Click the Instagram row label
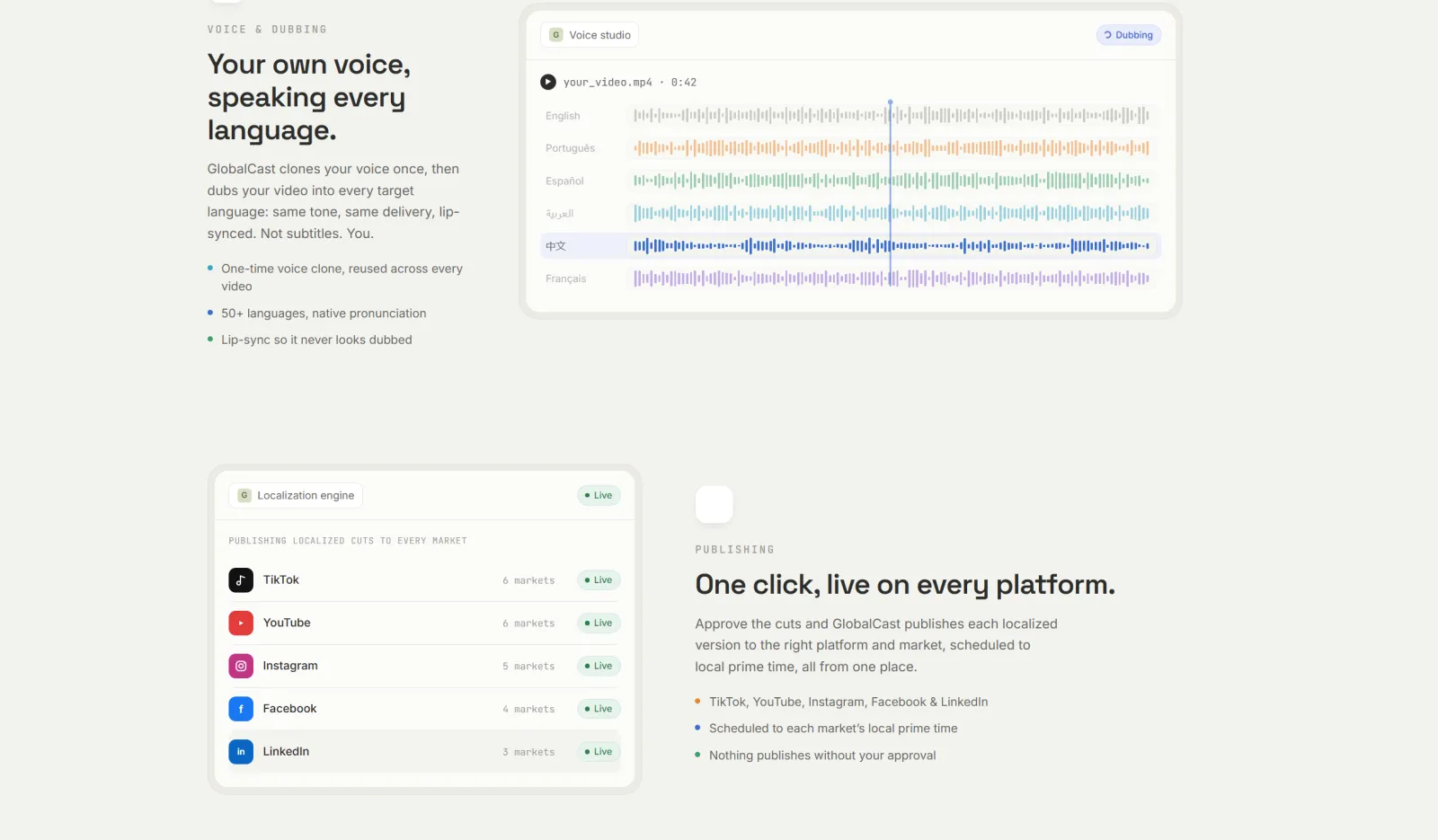 coord(290,666)
